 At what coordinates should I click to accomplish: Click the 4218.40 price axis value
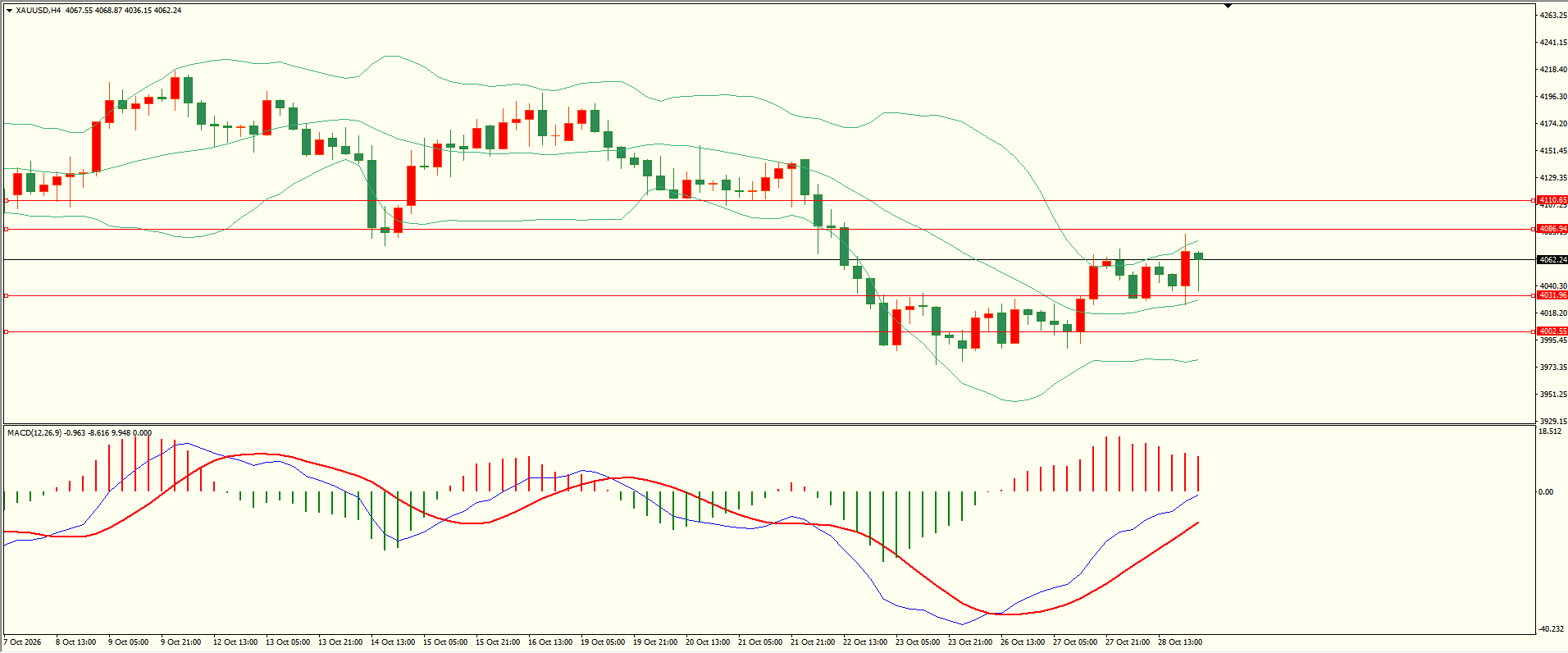[x=1553, y=70]
